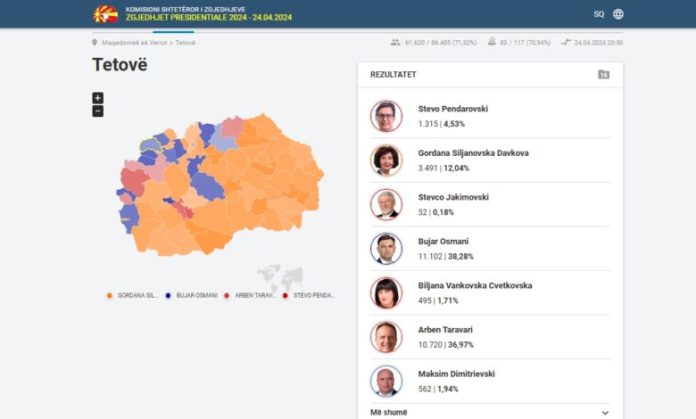Viewport: 696px width, 419px height.
Task: Click the location pin in breadcrumb
Action: [x=94, y=43]
